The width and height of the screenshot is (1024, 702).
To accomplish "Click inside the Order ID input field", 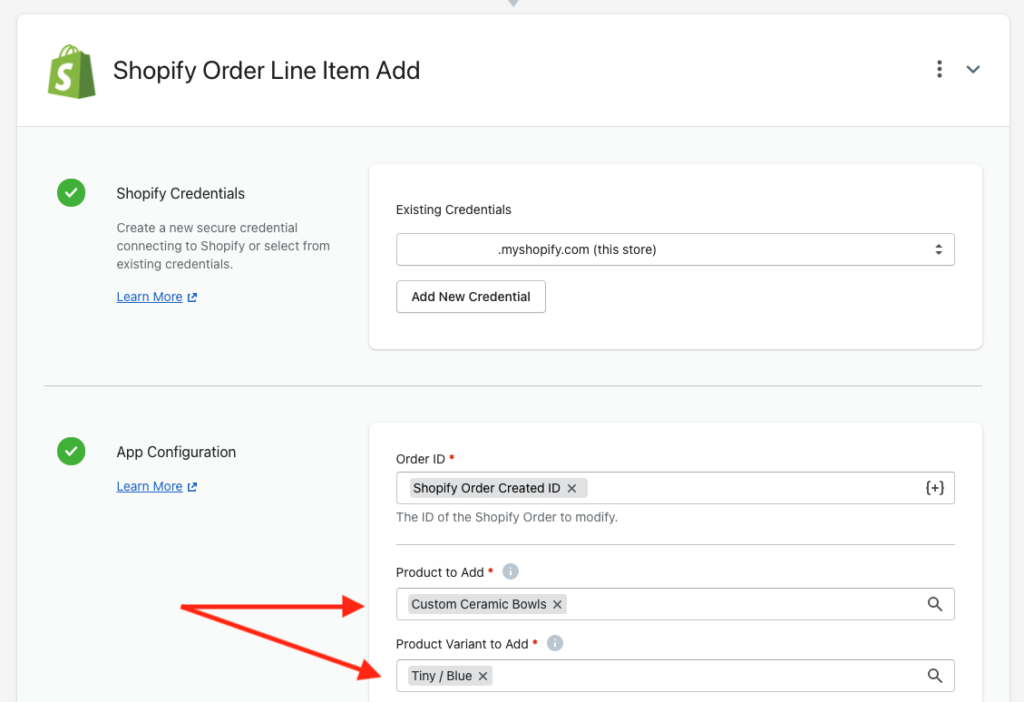I will [x=675, y=488].
